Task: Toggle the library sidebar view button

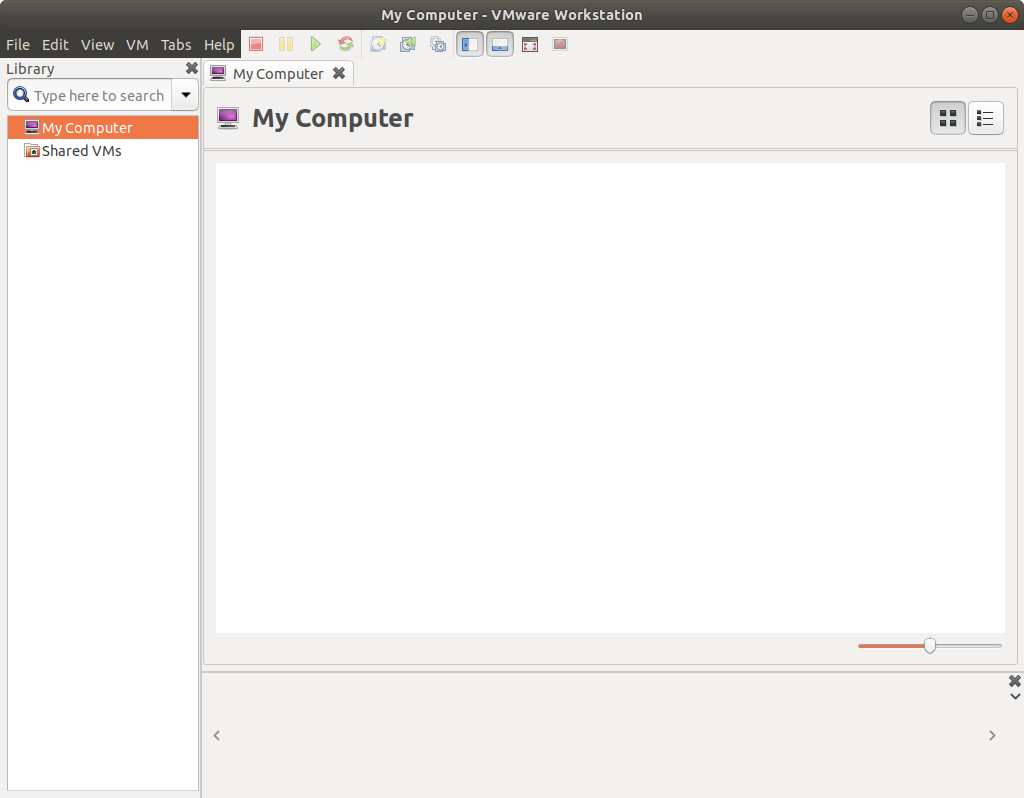Action: pyautogui.click(x=470, y=44)
